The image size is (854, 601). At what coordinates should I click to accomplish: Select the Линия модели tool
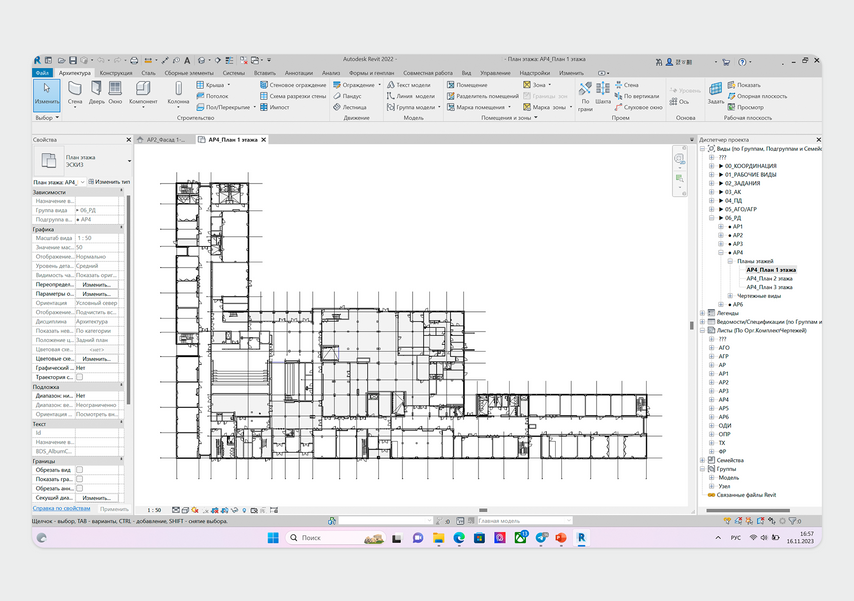[411, 96]
